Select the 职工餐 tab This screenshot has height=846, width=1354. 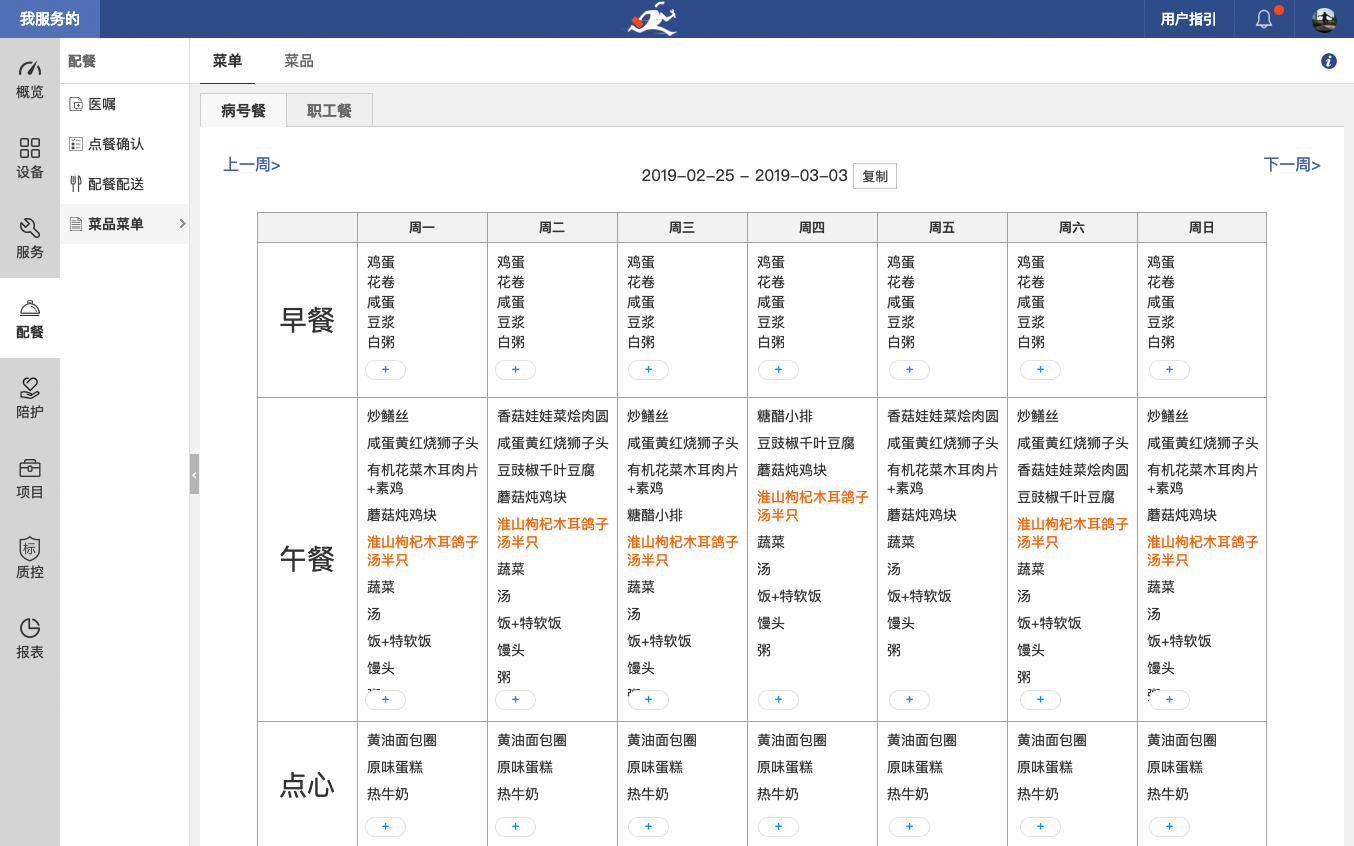tap(330, 111)
